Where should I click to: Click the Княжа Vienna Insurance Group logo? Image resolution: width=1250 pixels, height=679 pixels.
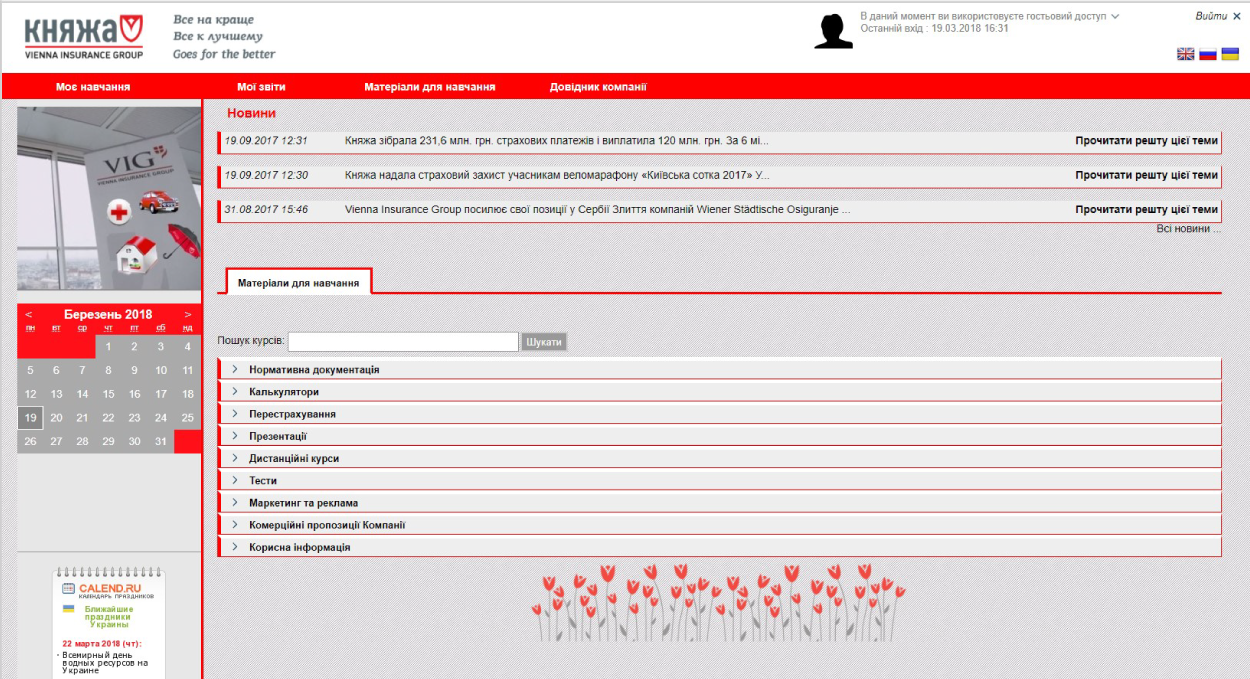click(84, 37)
